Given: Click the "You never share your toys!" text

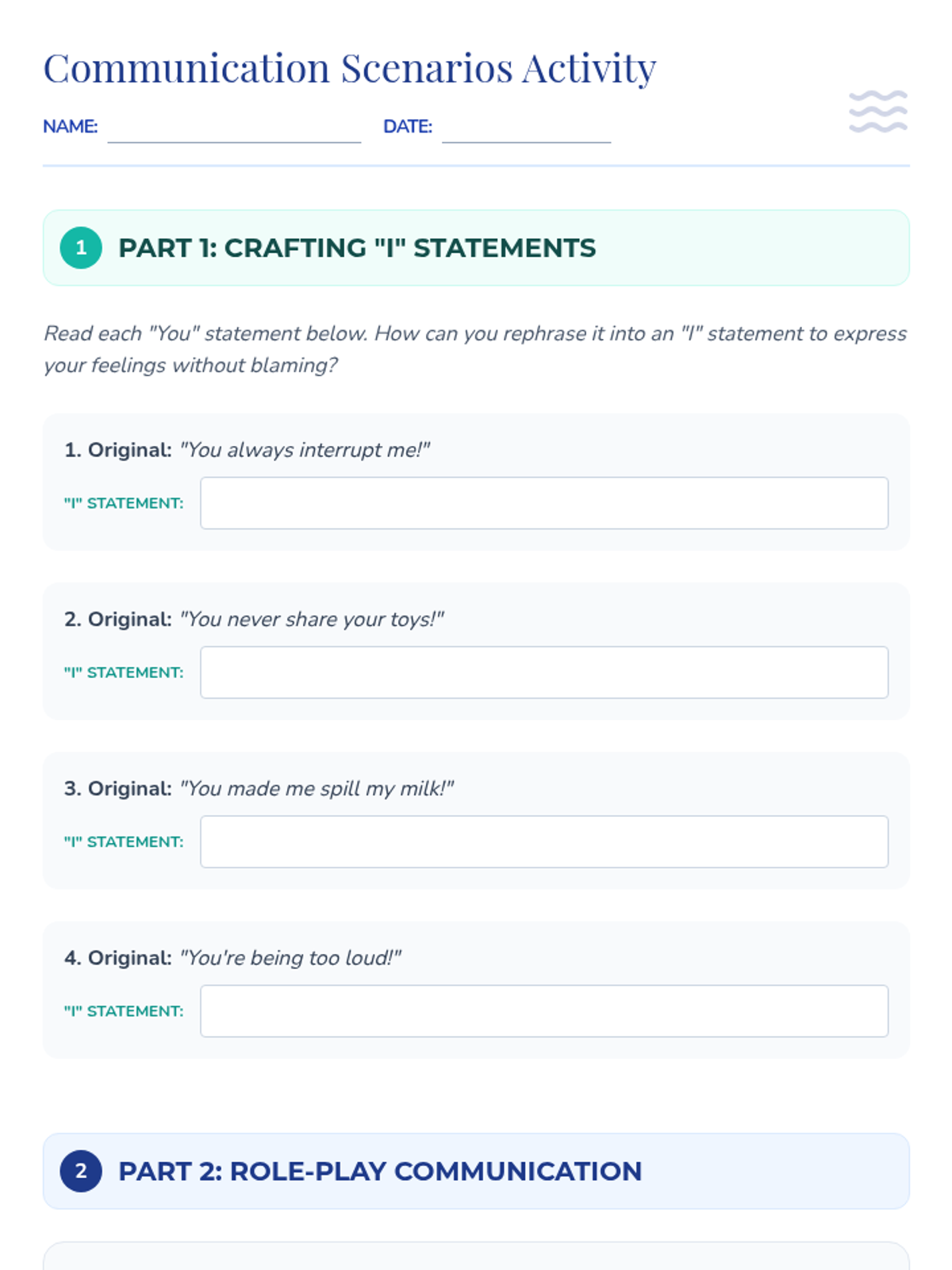Looking at the screenshot, I should pyautogui.click(x=312, y=619).
